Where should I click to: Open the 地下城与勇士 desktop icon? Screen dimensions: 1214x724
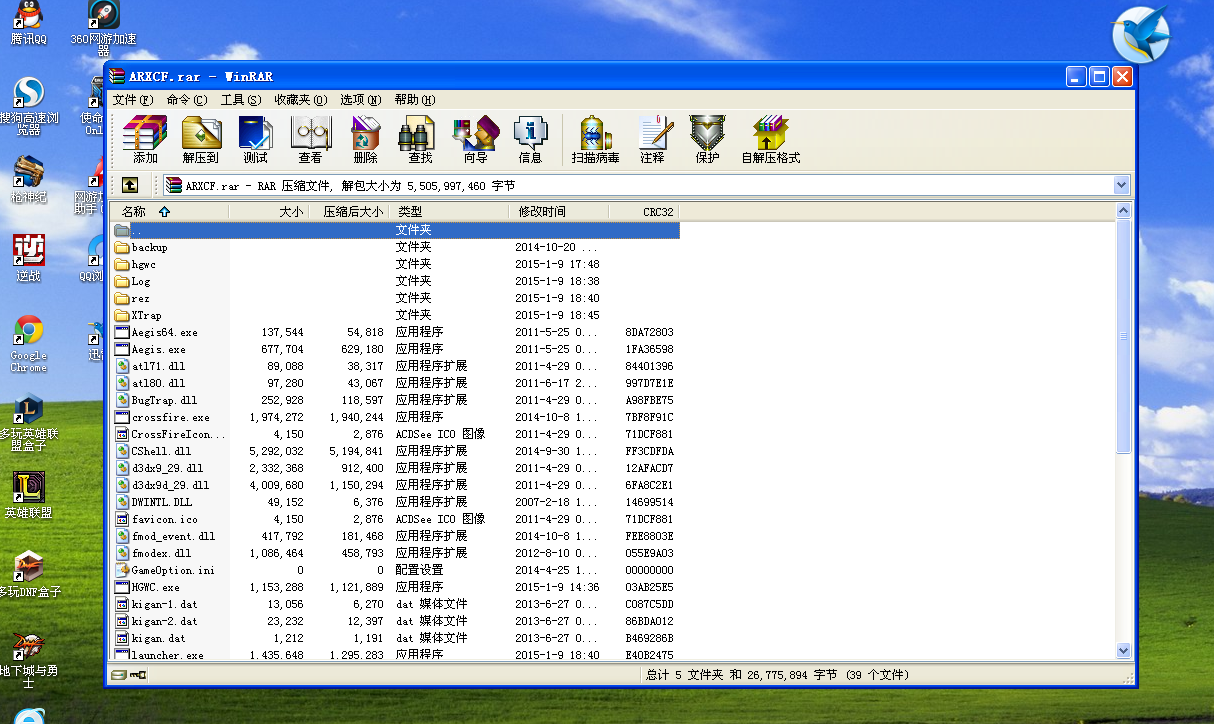[x=28, y=658]
